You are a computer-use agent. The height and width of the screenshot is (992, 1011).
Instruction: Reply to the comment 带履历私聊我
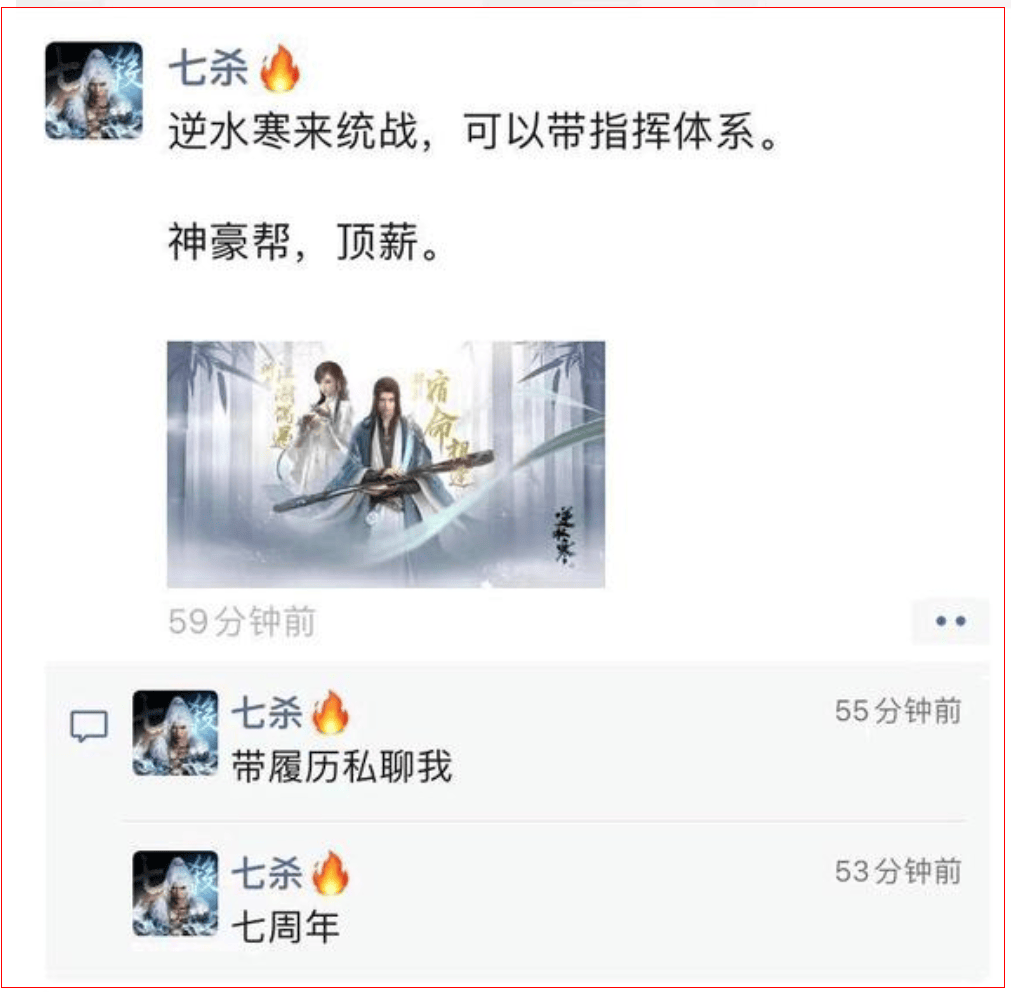(x=342, y=766)
